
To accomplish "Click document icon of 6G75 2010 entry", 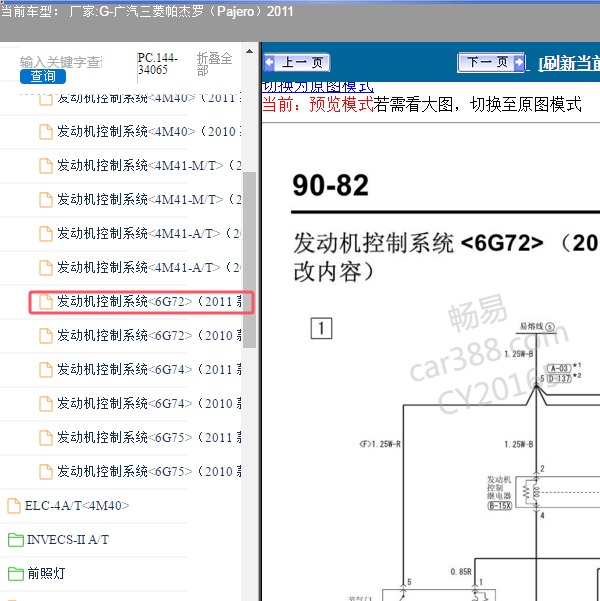I will [46, 472].
